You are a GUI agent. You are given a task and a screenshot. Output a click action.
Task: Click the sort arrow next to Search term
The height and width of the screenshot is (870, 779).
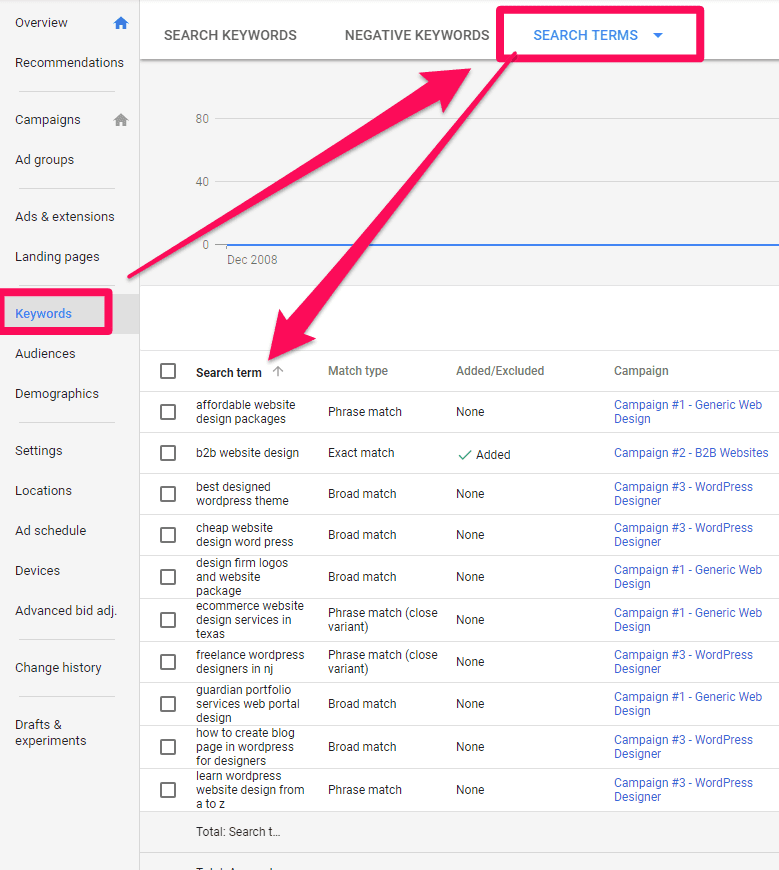(278, 371)
